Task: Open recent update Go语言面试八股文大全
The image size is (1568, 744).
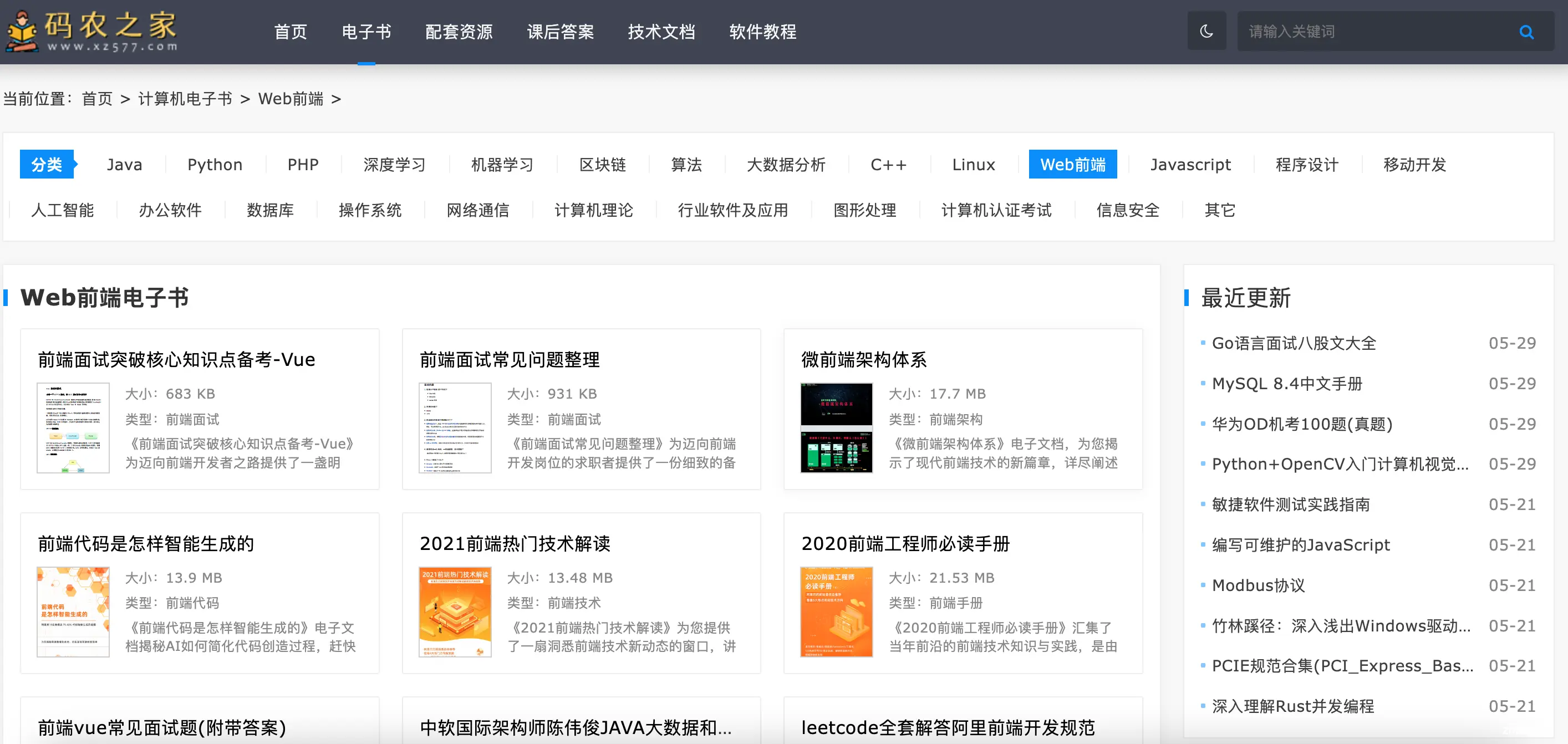Action: pos(1294,343)
